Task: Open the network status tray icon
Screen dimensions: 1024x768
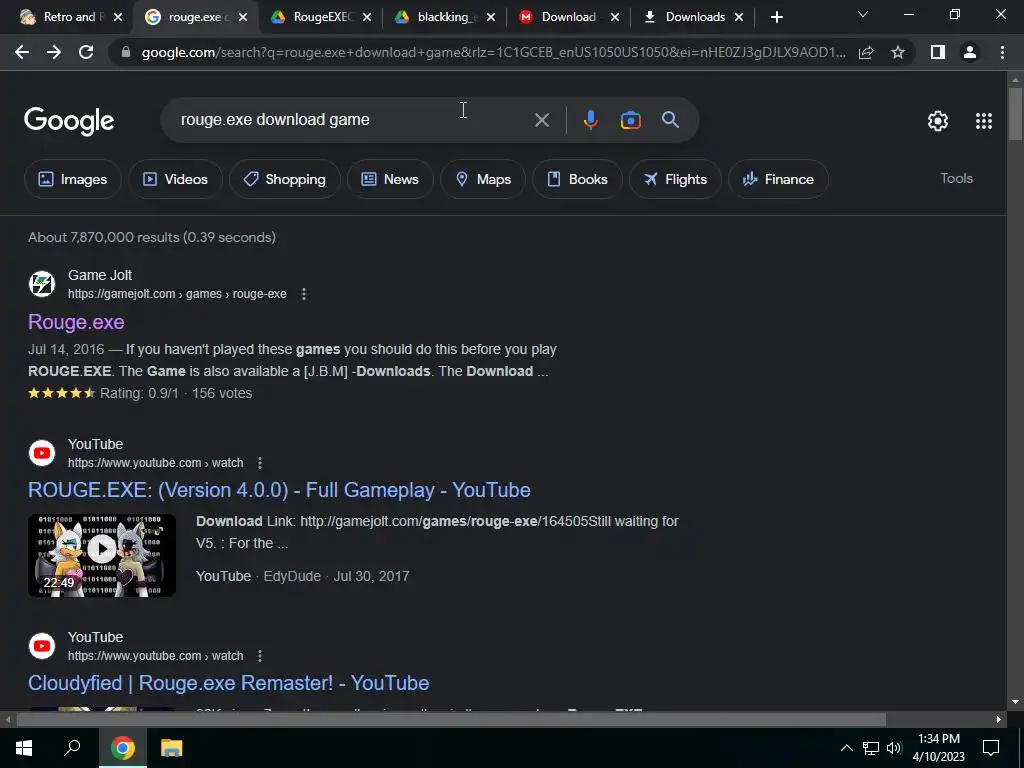Action: (x=871, y=748)
